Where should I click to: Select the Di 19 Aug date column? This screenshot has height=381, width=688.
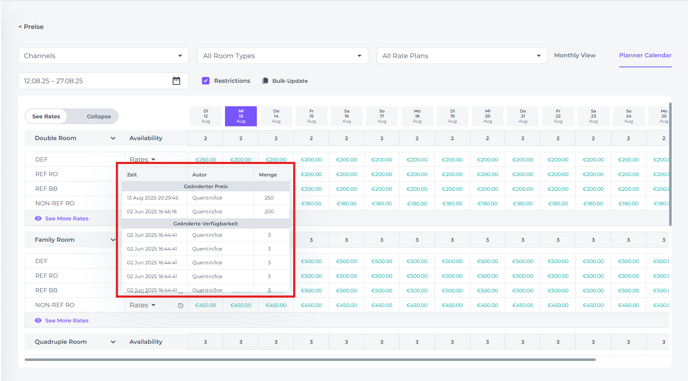[x=452, y=116]
